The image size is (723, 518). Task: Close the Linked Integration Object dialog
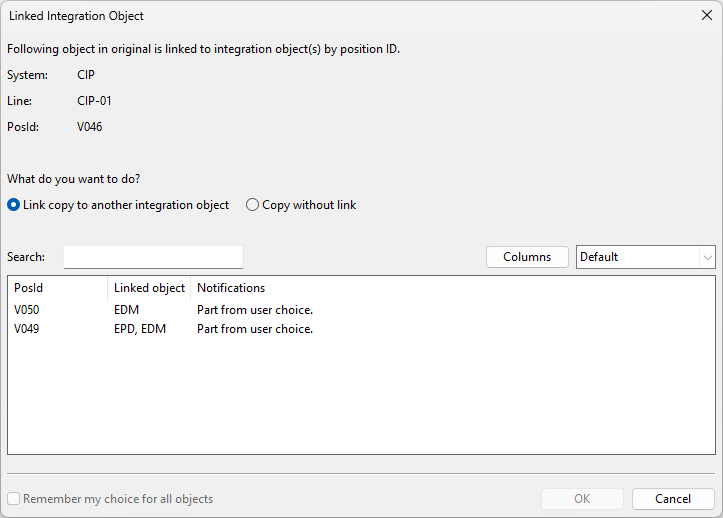point(706,15)
